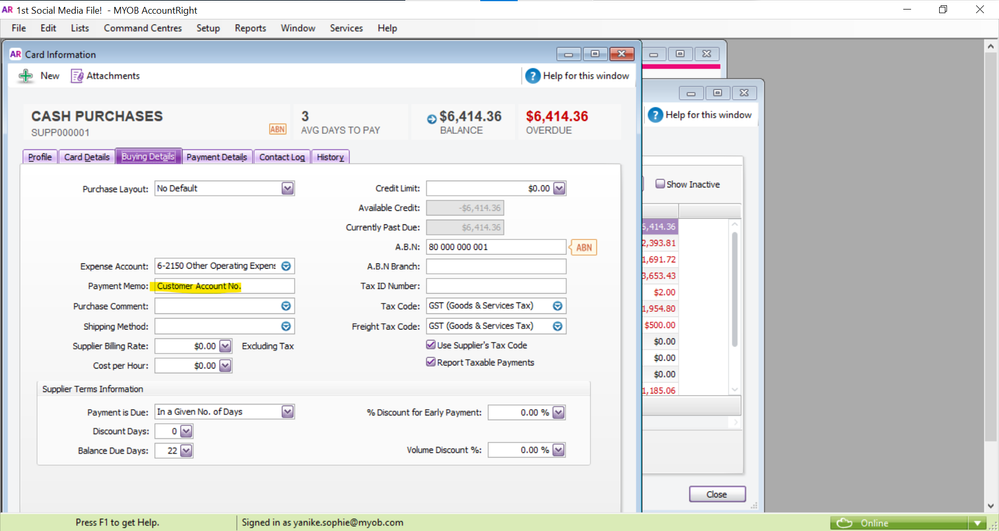Open the Purchase Comment lookup arrow
999x531 pixels.
pos(286,307)
